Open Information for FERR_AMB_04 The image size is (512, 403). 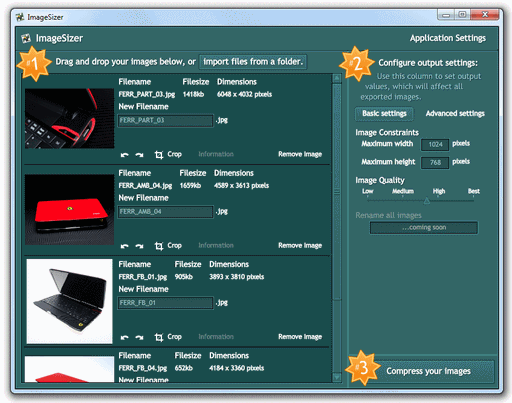216,245
